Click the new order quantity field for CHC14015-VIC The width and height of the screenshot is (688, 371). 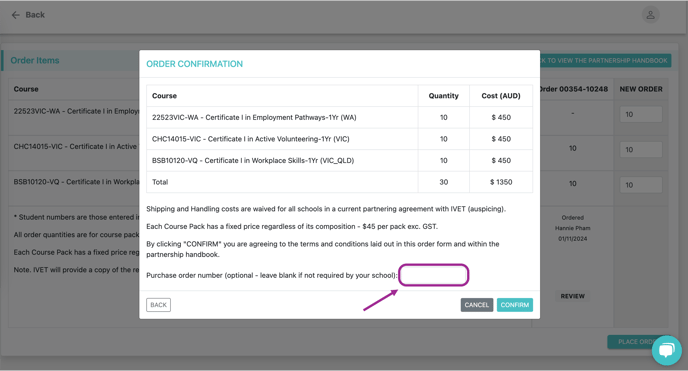[641, 150]
